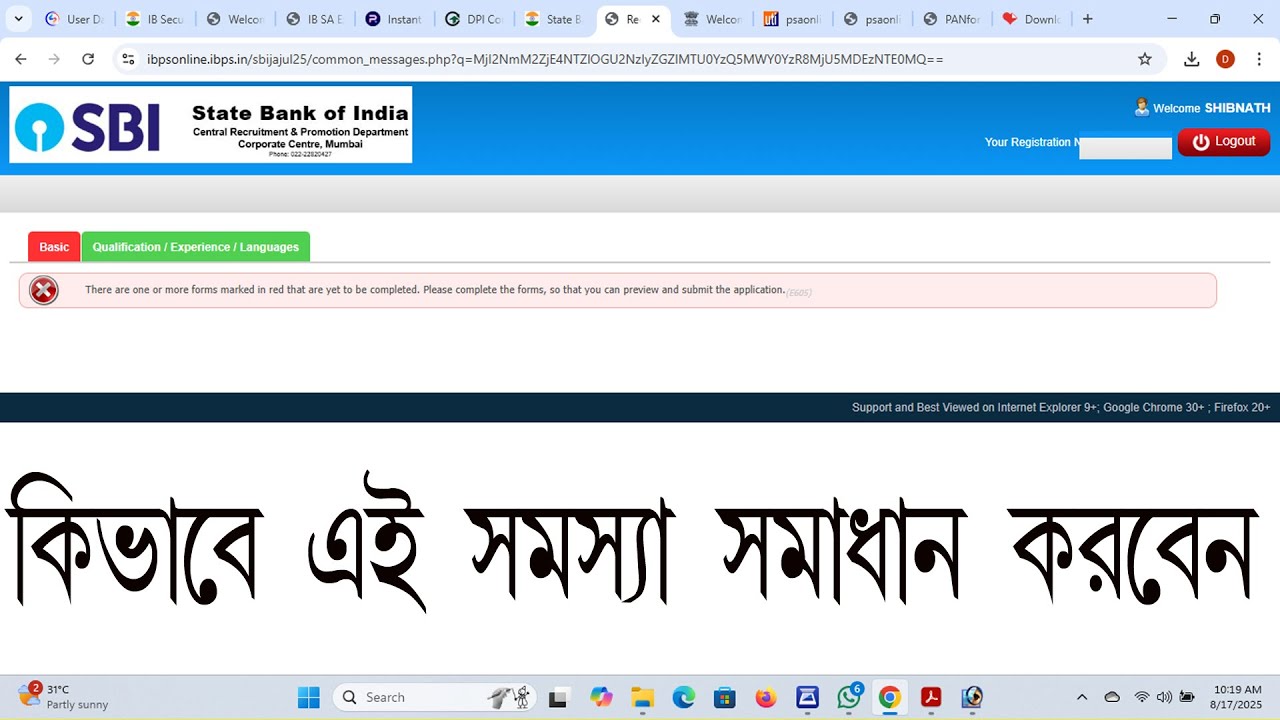This screenshot has height=720, width=1280.
Task: Switch to the DPI Co browser tab
Action: point(473,19)
